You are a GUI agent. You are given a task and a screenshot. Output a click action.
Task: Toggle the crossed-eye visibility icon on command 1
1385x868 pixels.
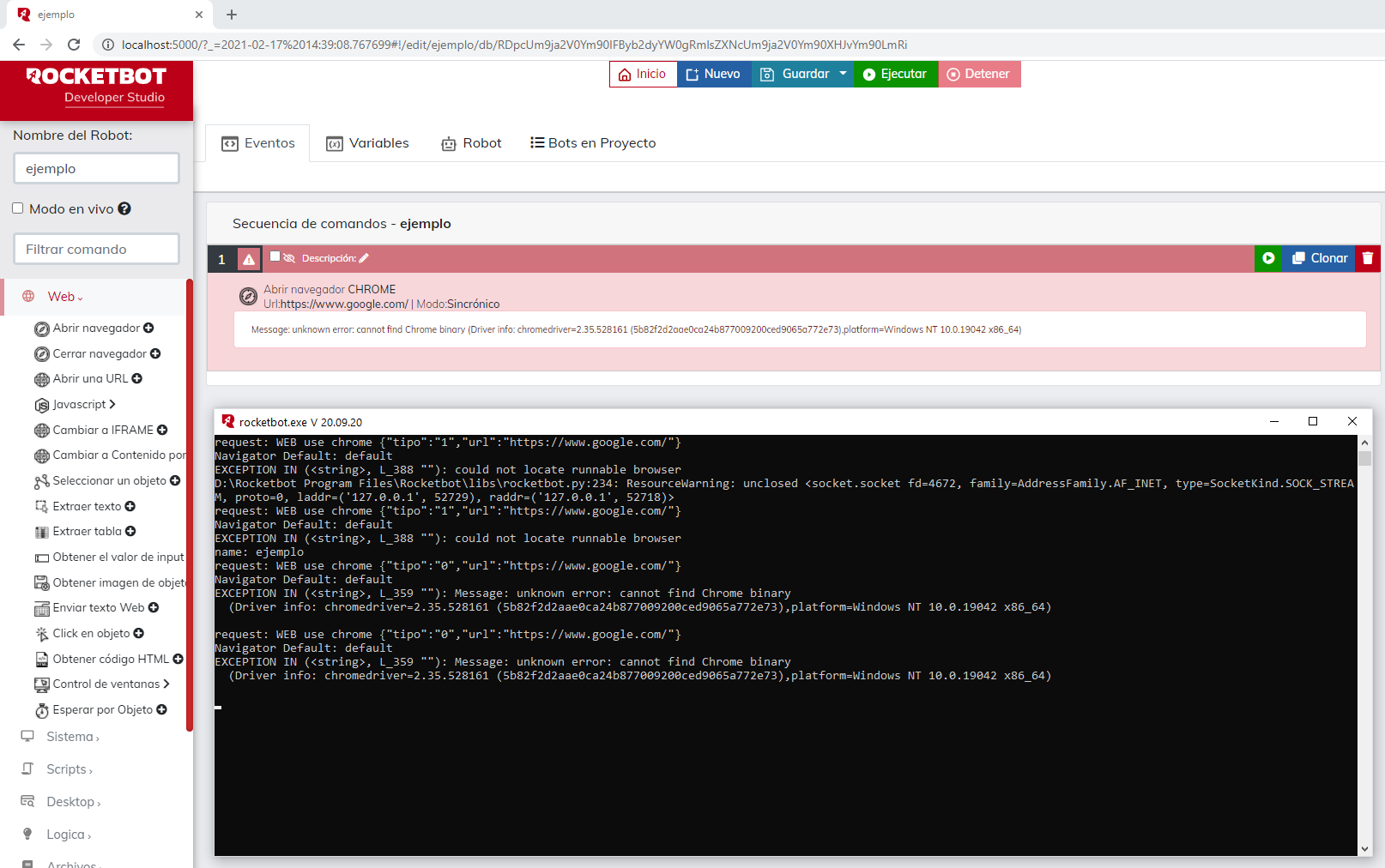pyautogui.click(x=289, y=258)
